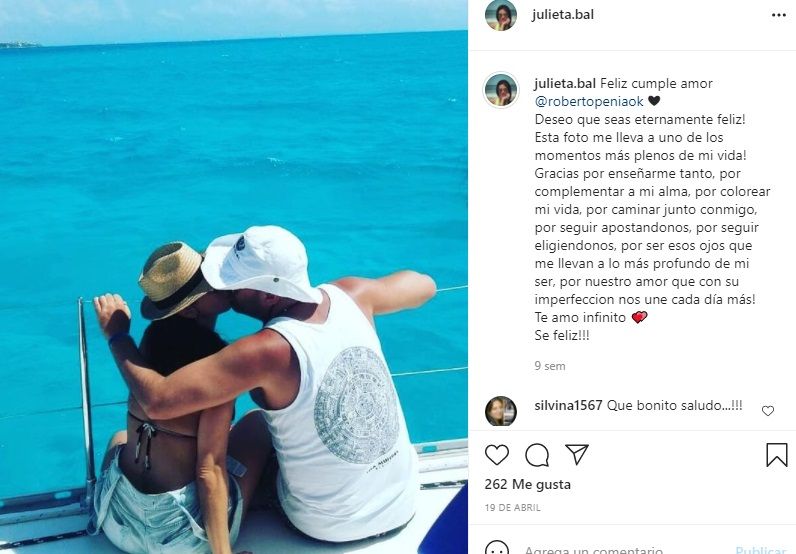Visit the @robertopeniaok mention link
Screen dimensions: 796x554
click(x=589, y=101)
